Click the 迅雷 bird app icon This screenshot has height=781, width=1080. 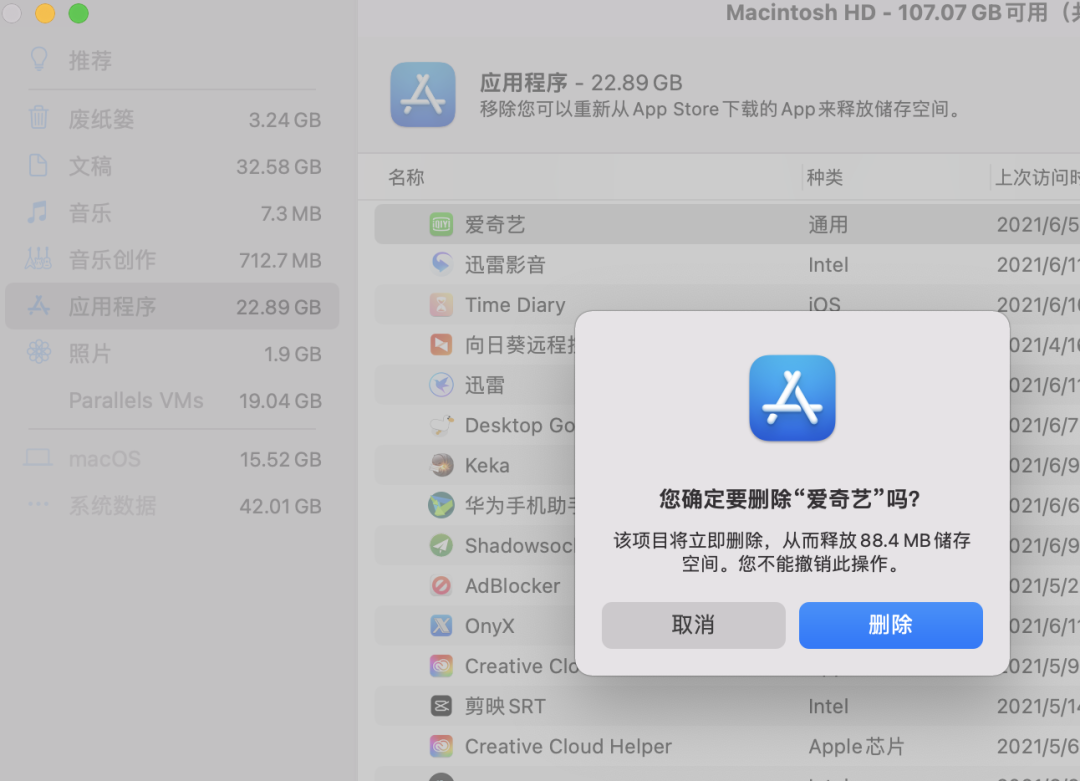point(441,384)
